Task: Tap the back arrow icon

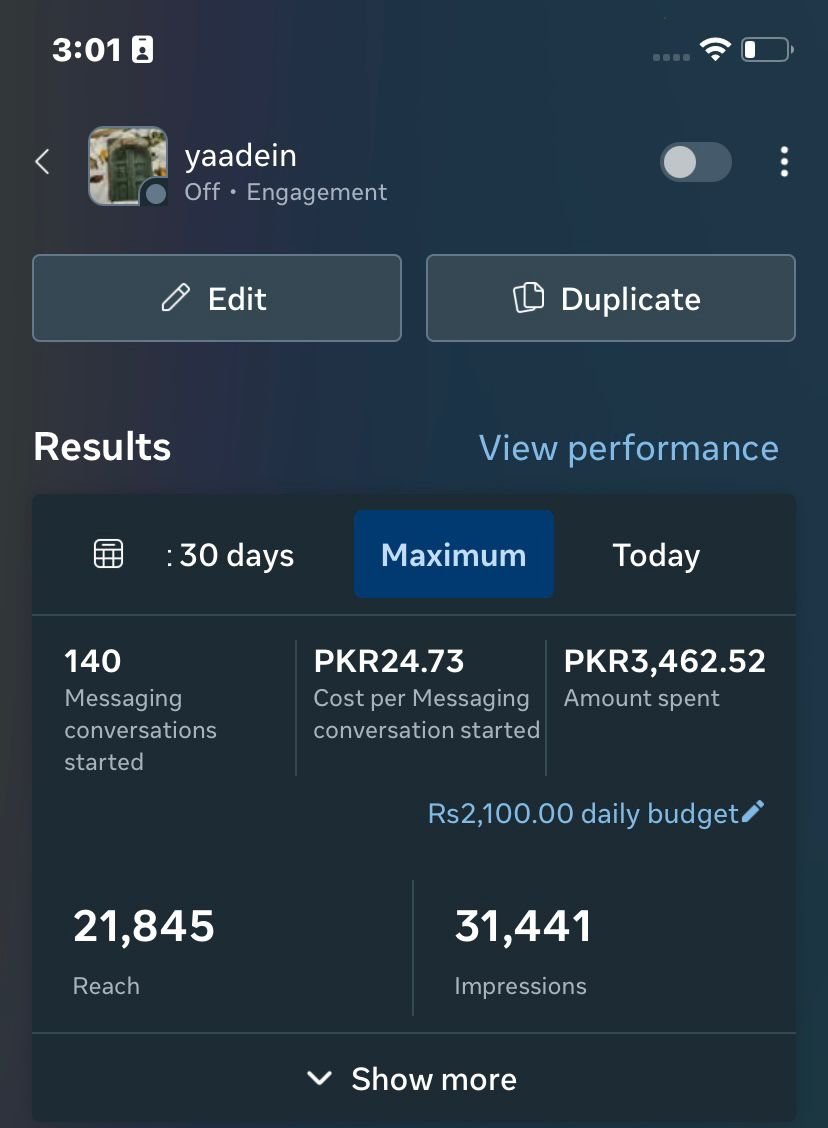Action: pos(42,162)
